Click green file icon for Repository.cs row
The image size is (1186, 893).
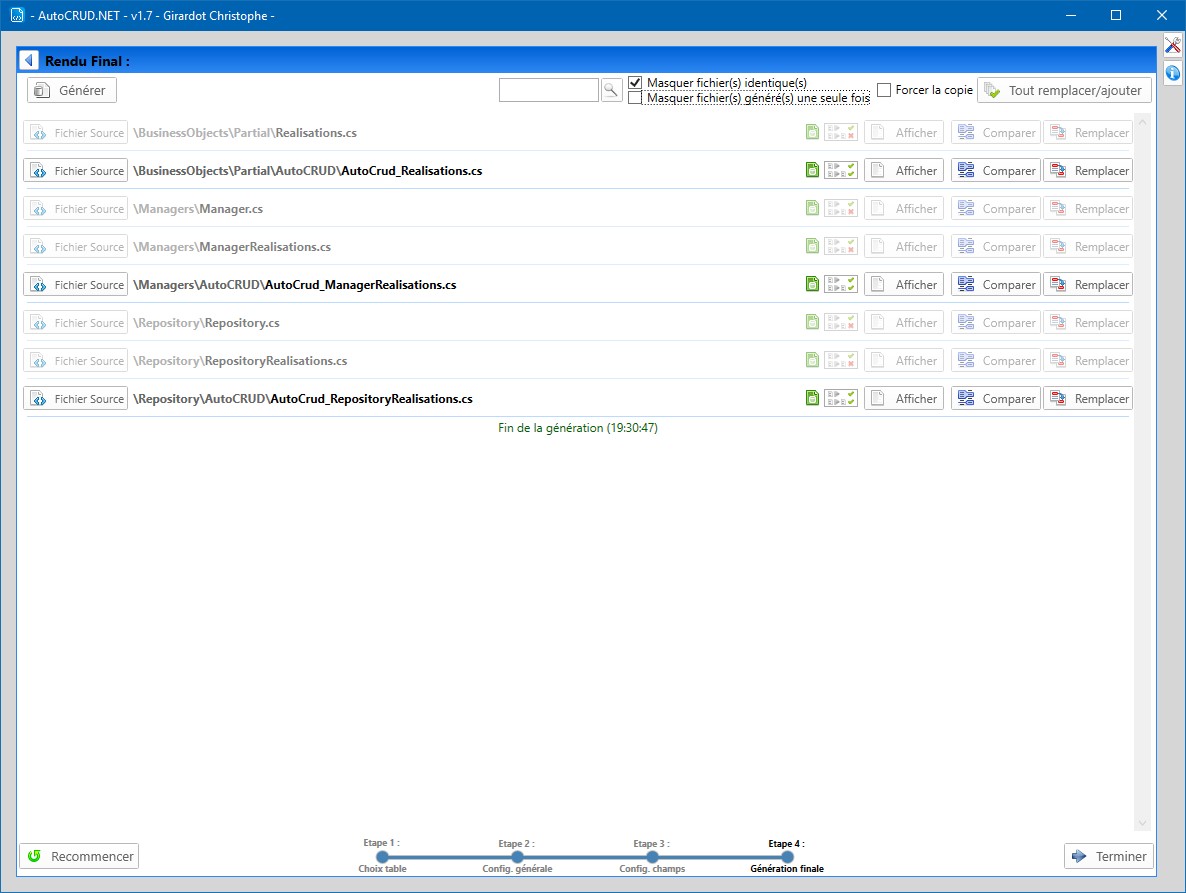pyautogui.click(x=812, y=322)
